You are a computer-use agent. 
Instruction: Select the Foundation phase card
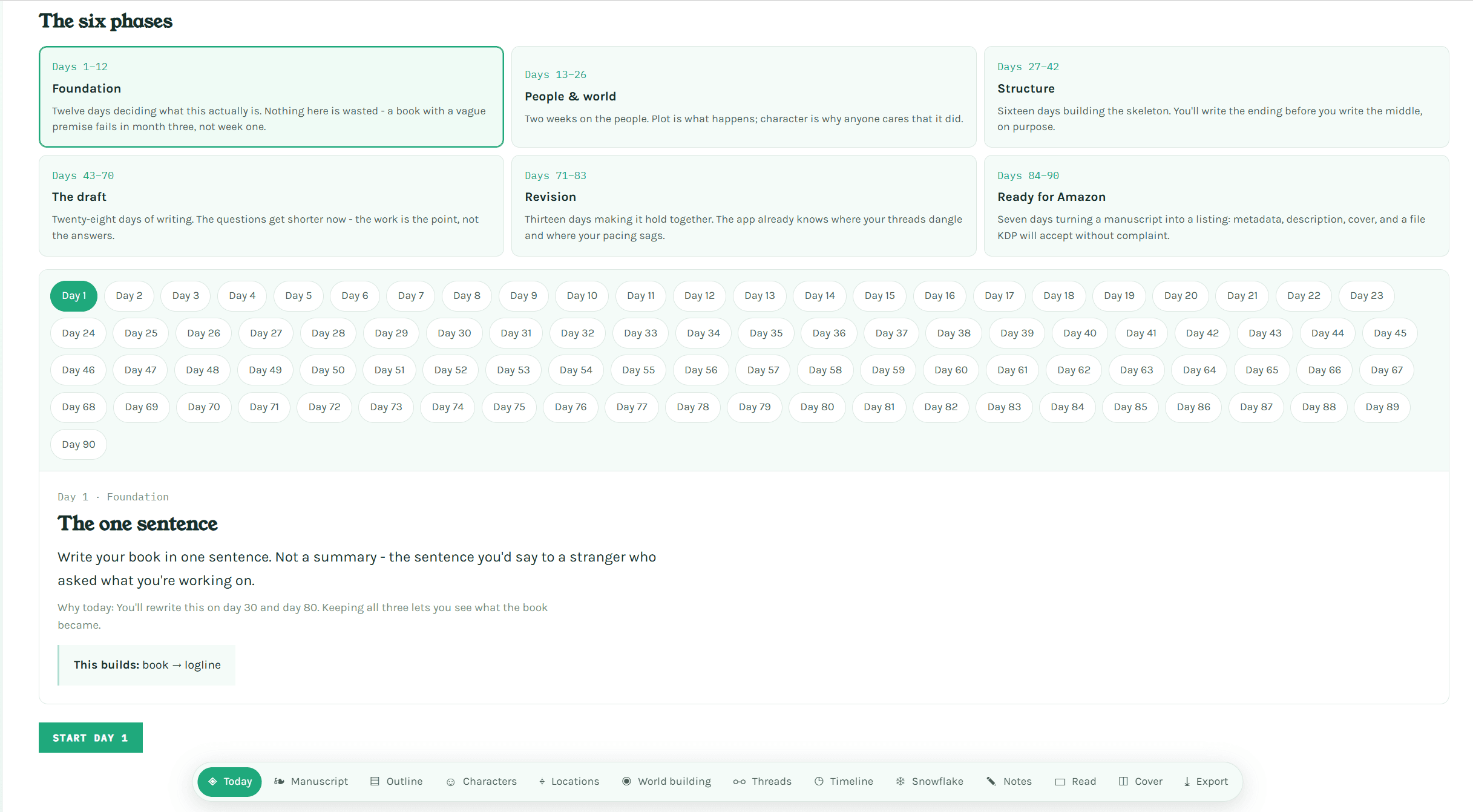(271, 97)
